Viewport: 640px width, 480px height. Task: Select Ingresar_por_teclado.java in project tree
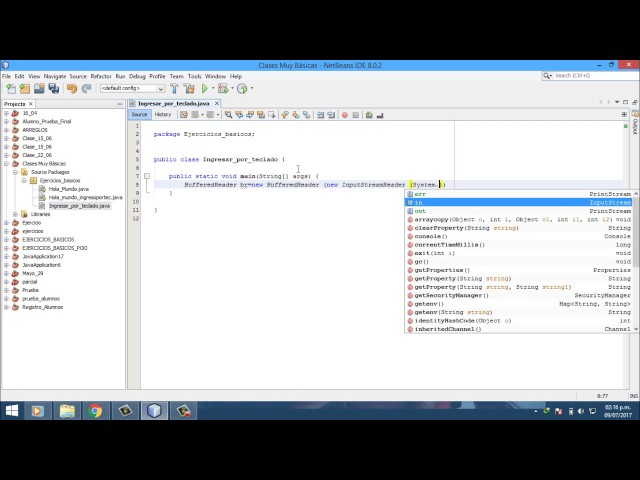(x=79, y=206)
